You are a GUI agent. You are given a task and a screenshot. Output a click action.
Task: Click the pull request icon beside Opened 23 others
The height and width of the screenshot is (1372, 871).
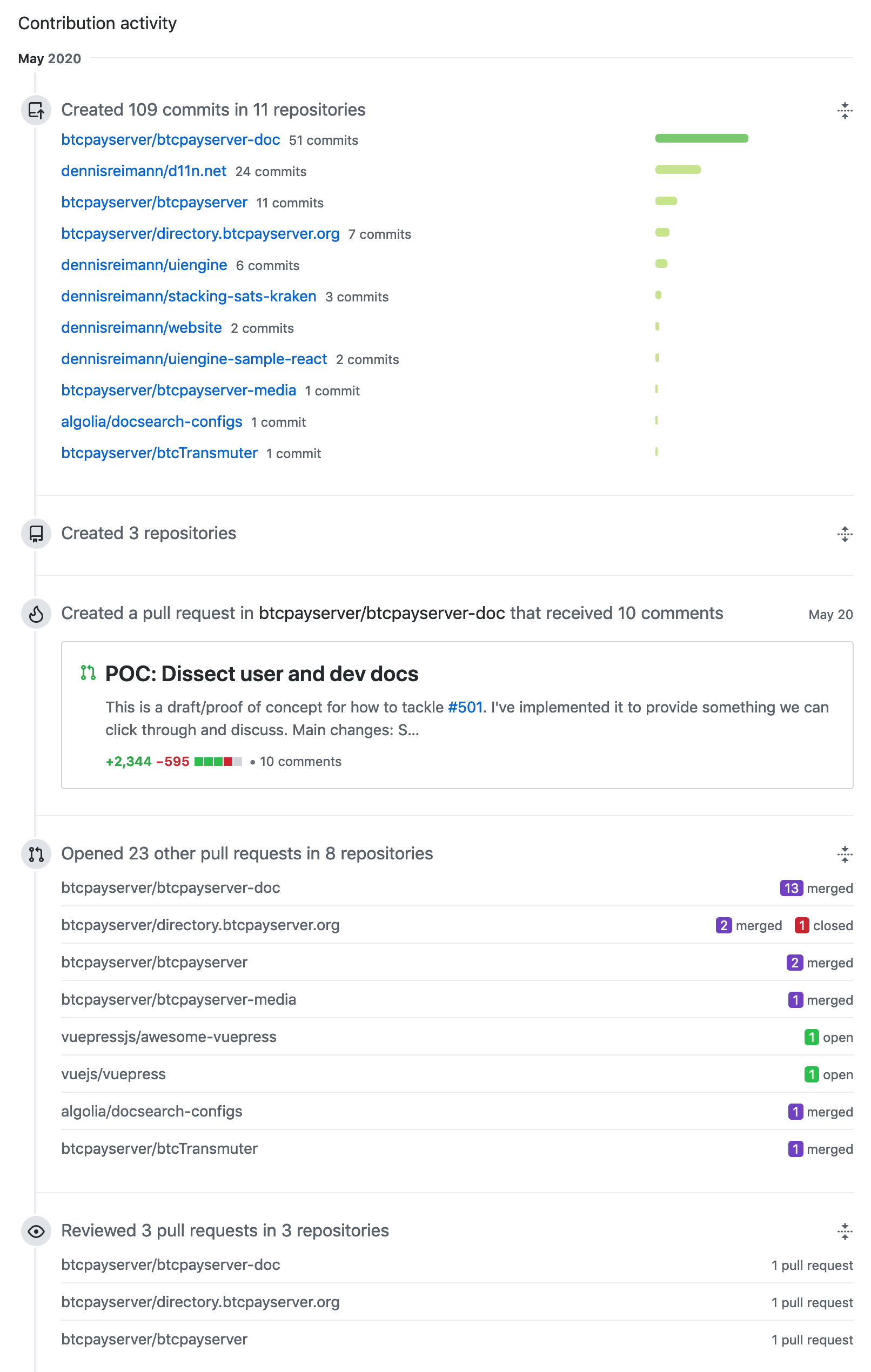click(x=36, y=854)
